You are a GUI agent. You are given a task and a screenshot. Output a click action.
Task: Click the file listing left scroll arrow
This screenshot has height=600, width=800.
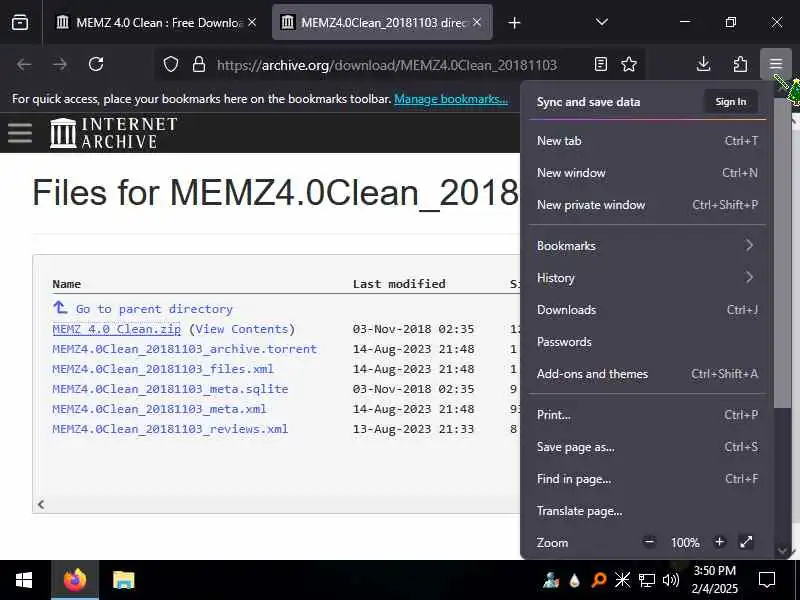tap(41, 505)
